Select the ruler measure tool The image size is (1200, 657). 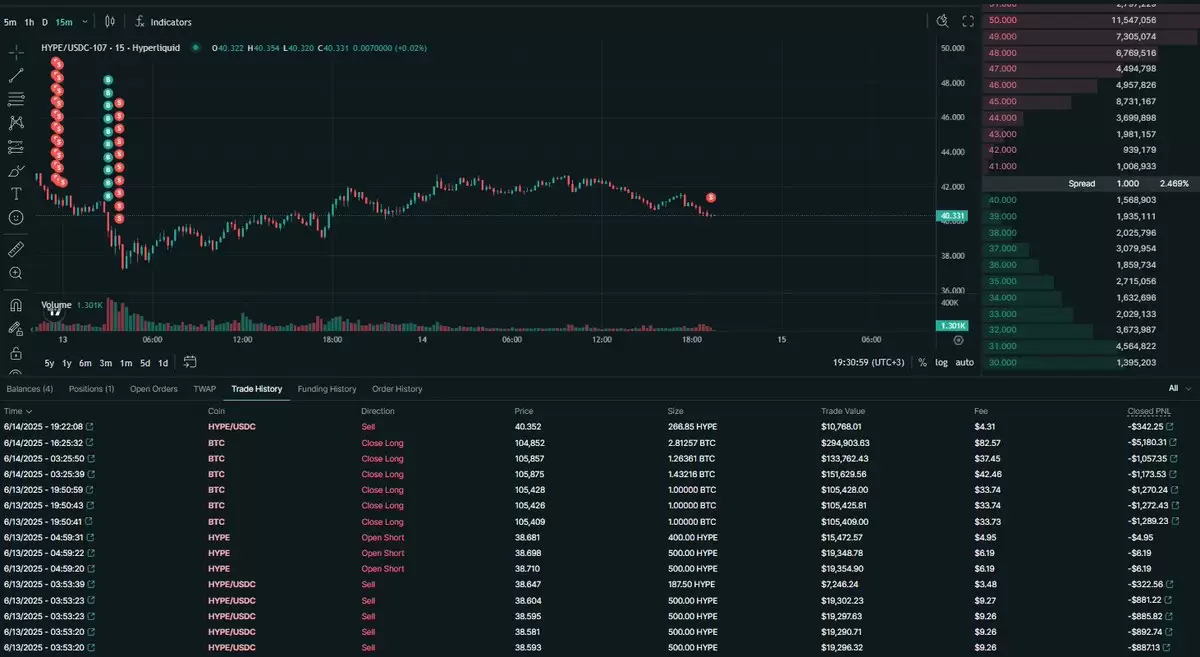pos(16,248)
